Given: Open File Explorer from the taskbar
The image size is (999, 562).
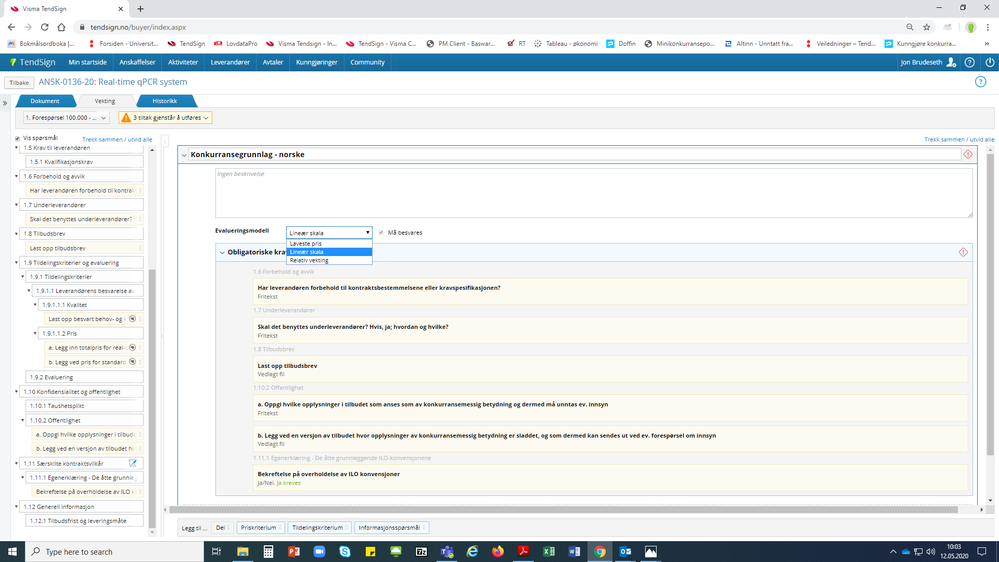Looking at the screenshot, I should (243, 552).
